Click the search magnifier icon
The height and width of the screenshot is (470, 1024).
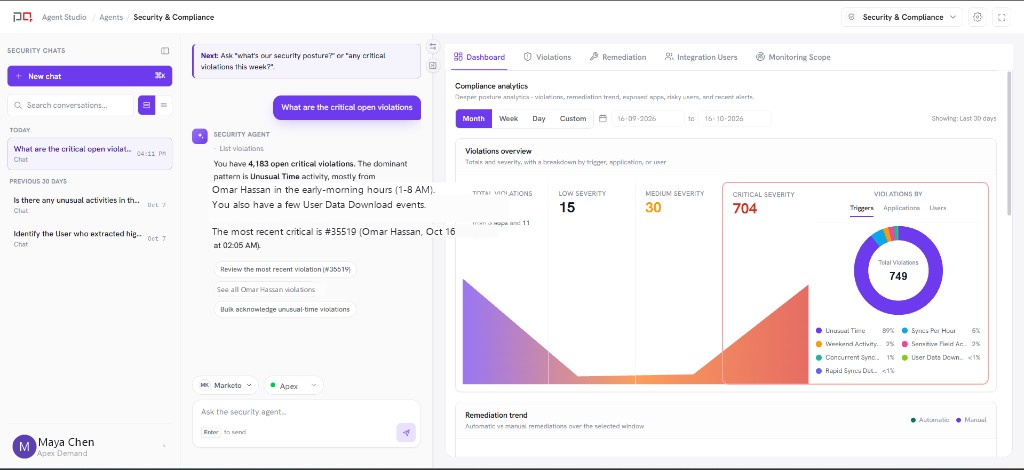click(x=18, y=105)
